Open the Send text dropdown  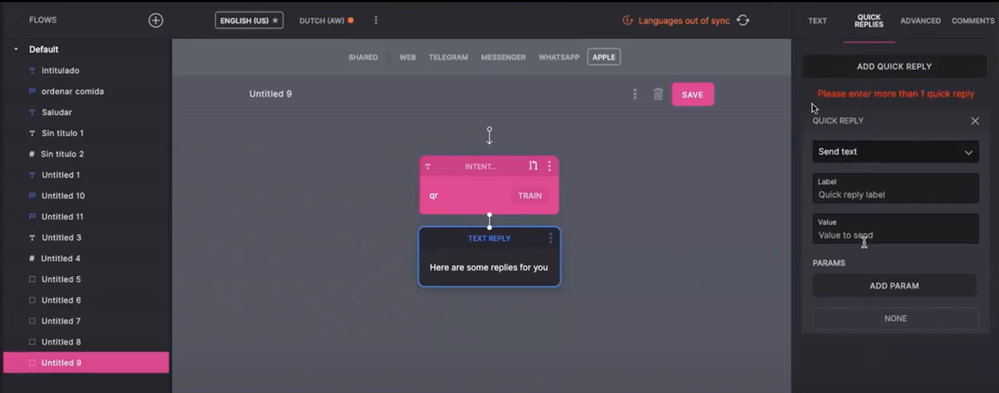(895, 152)
